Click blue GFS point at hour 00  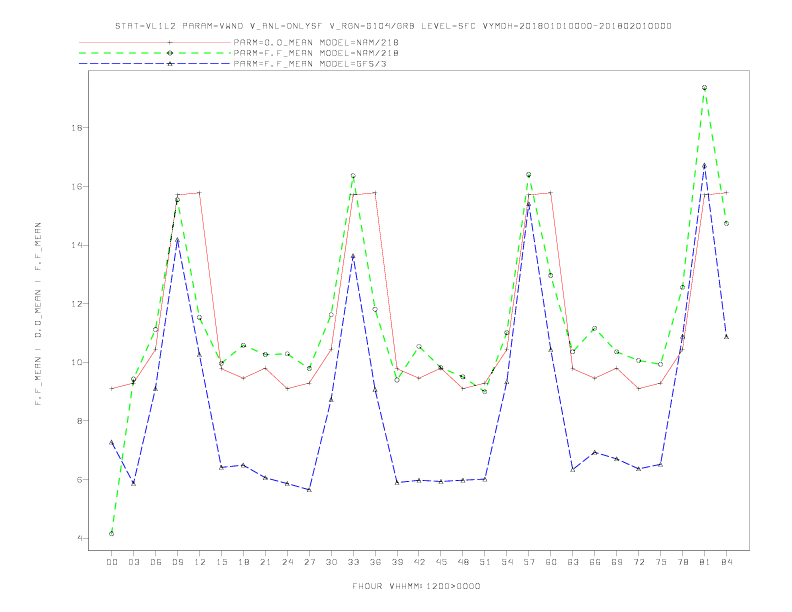click(x=112, y=442)
